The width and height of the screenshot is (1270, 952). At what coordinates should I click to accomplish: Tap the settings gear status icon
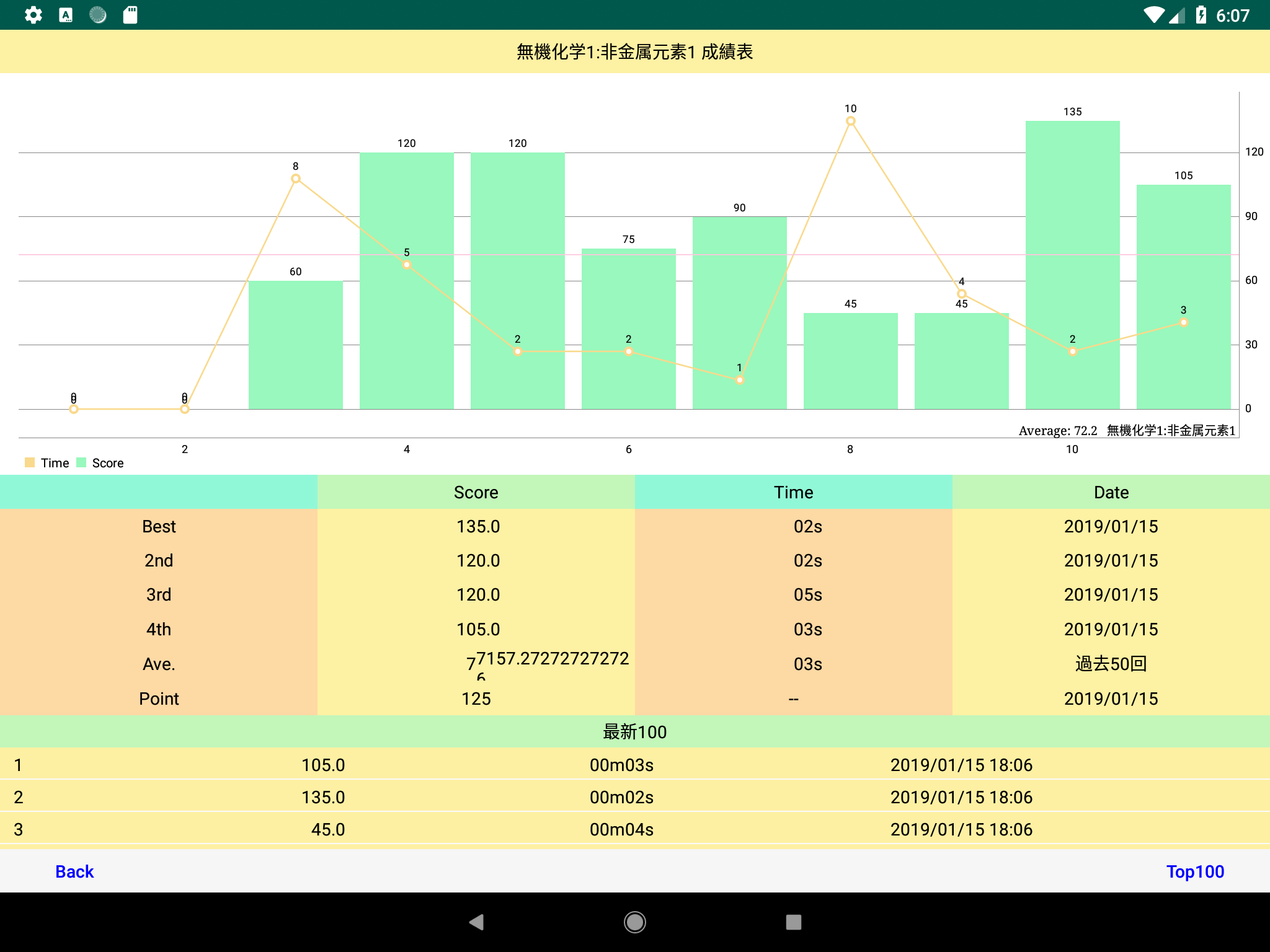33,15
